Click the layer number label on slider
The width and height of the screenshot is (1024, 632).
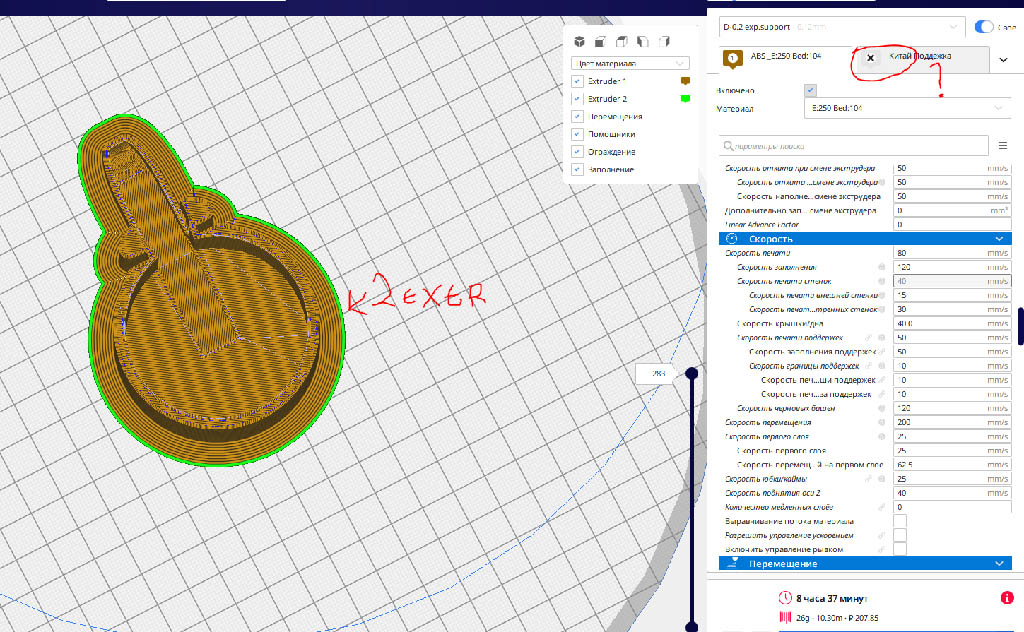(x=656, y=373)
